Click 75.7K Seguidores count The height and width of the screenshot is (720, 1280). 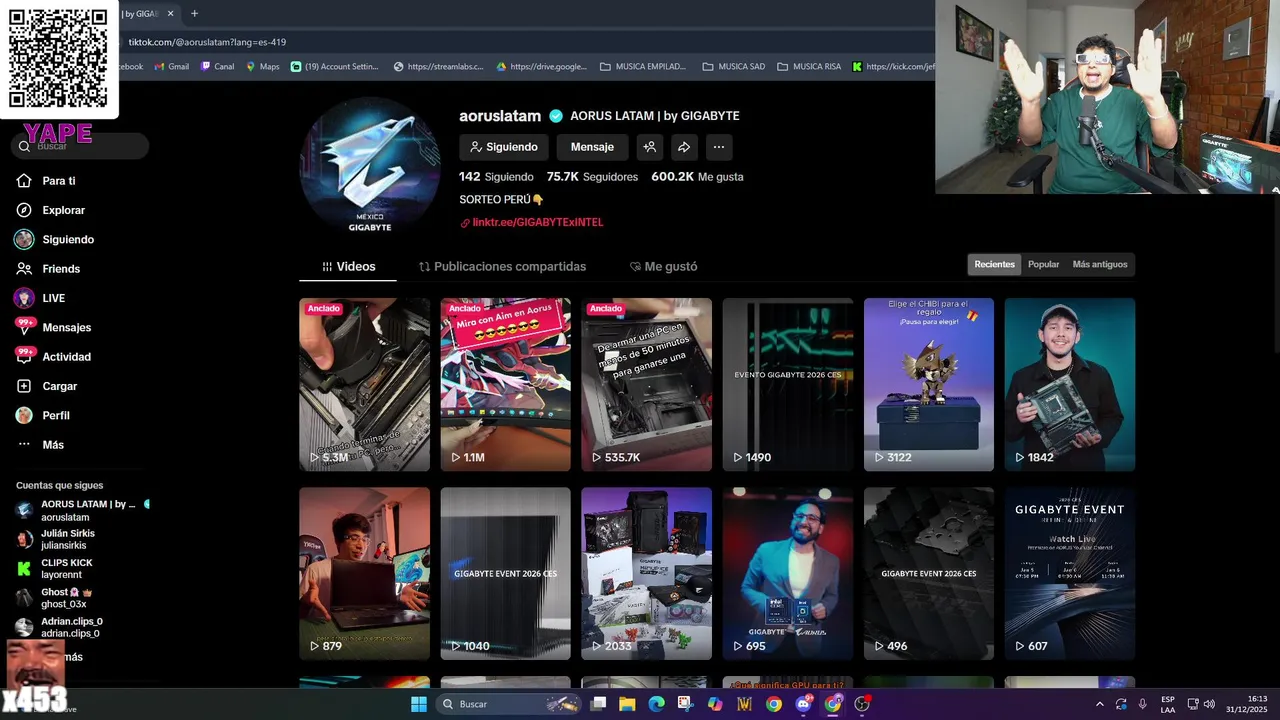coord(592,177)
